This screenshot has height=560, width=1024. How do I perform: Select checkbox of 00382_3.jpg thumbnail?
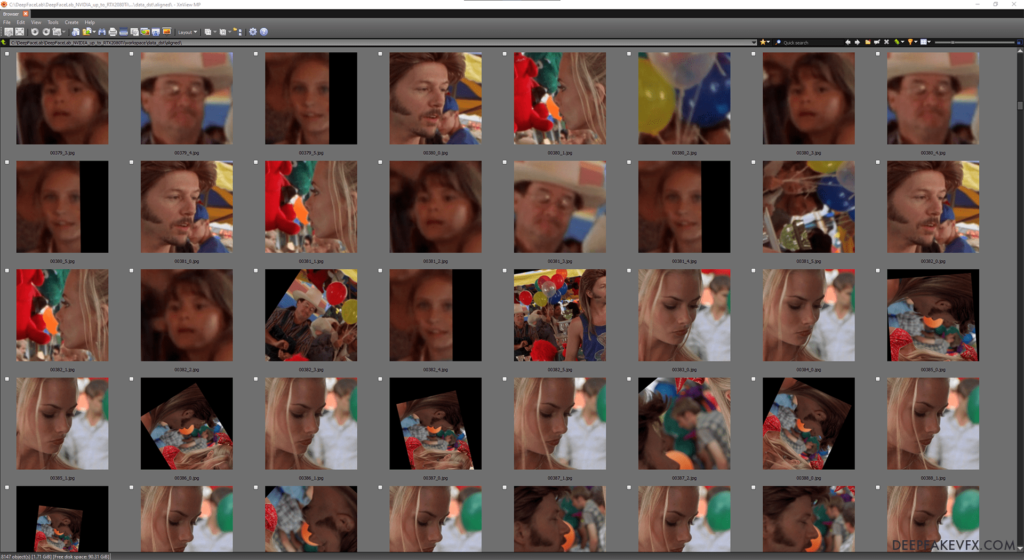coord(255,270)
